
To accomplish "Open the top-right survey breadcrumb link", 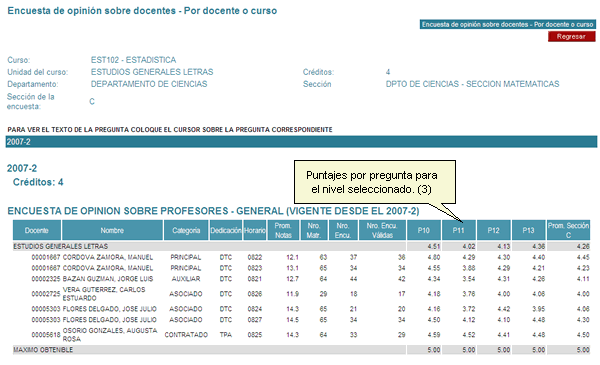I will tap(507, 24).
